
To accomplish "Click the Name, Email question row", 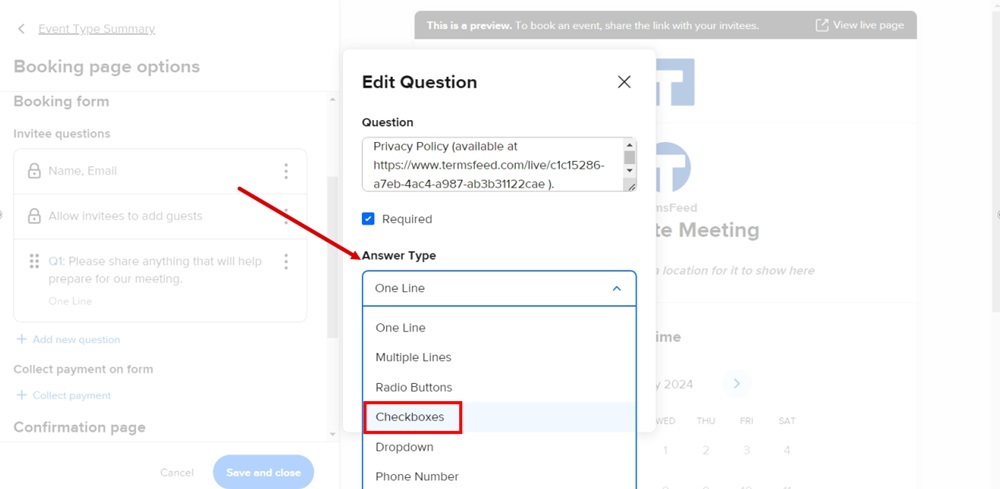I will pyautogui.click(x=160, y=171).
